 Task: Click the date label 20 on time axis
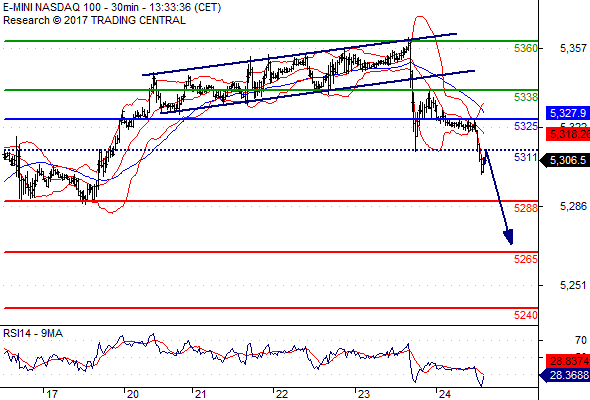click(x=132, y=394)
